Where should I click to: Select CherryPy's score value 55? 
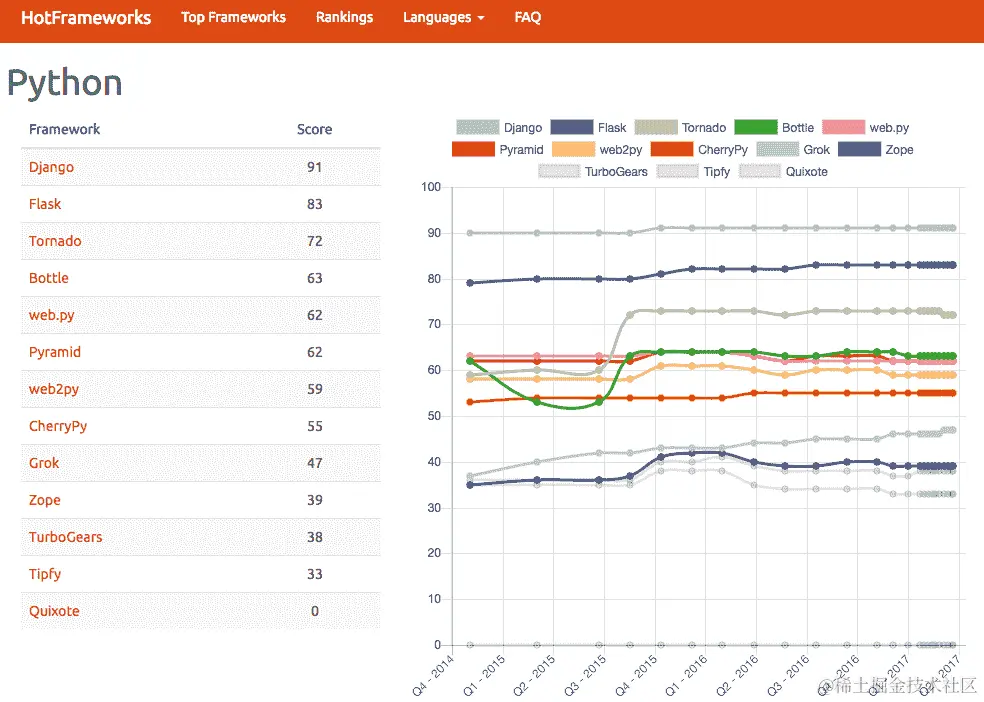(314, 427)
